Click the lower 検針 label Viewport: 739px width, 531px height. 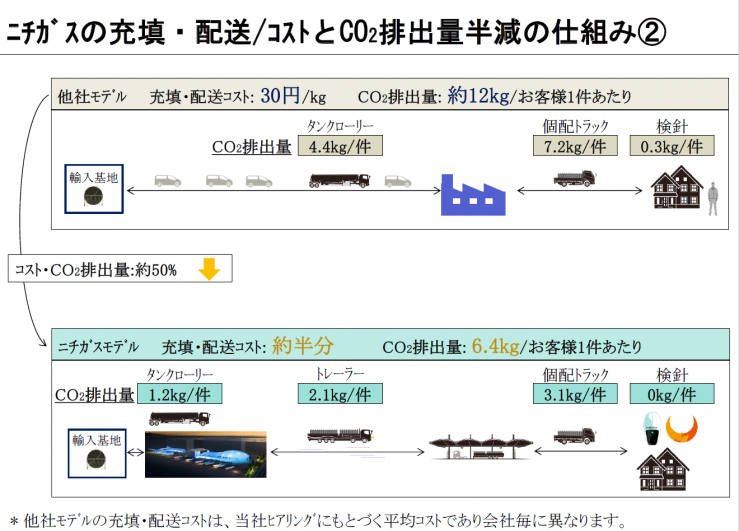tap(672, 375)
